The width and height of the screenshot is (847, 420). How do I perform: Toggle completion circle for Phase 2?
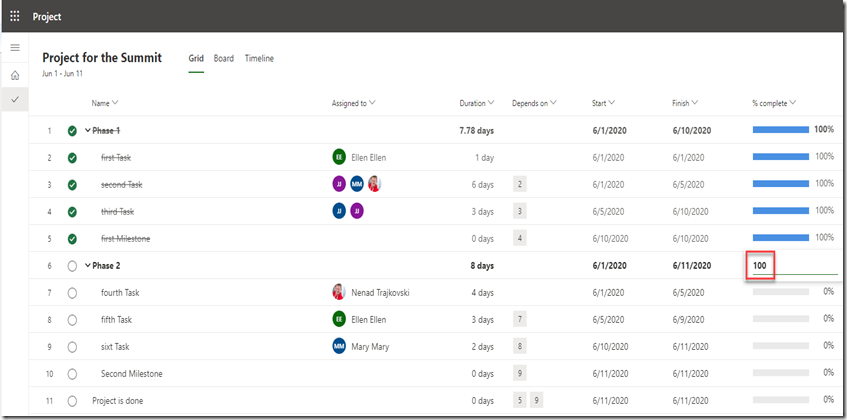pyautogui.click(x=72, y=266)
